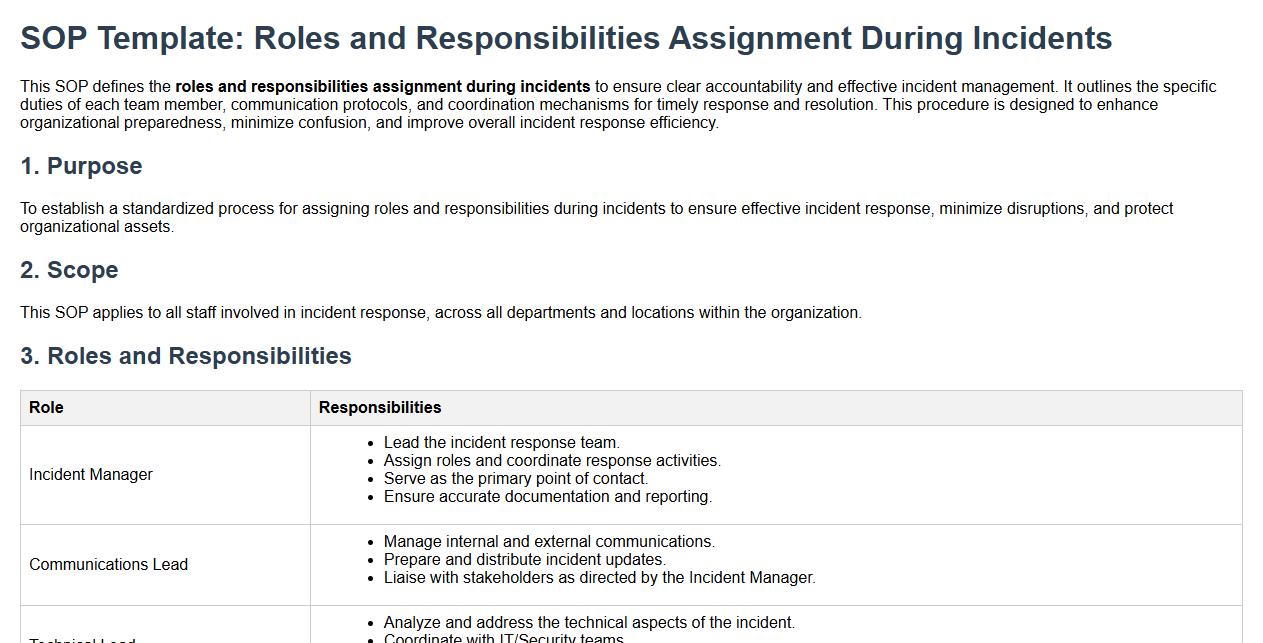Click the Scope section paragraph text

pos(440,313)
